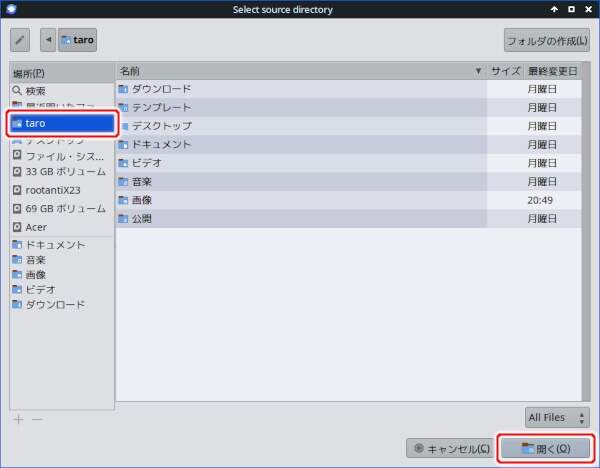Select ファイル・シス... in the places sidebar
This screenshot has width=600, height=468.
pos(62,156)
